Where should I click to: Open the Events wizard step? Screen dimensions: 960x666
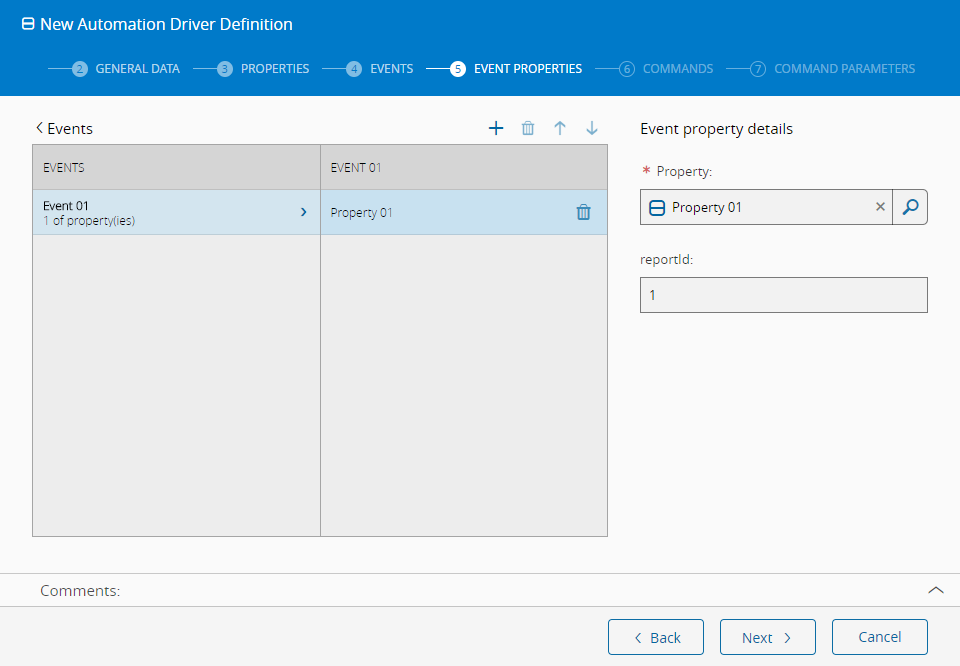tap(380, 69)
